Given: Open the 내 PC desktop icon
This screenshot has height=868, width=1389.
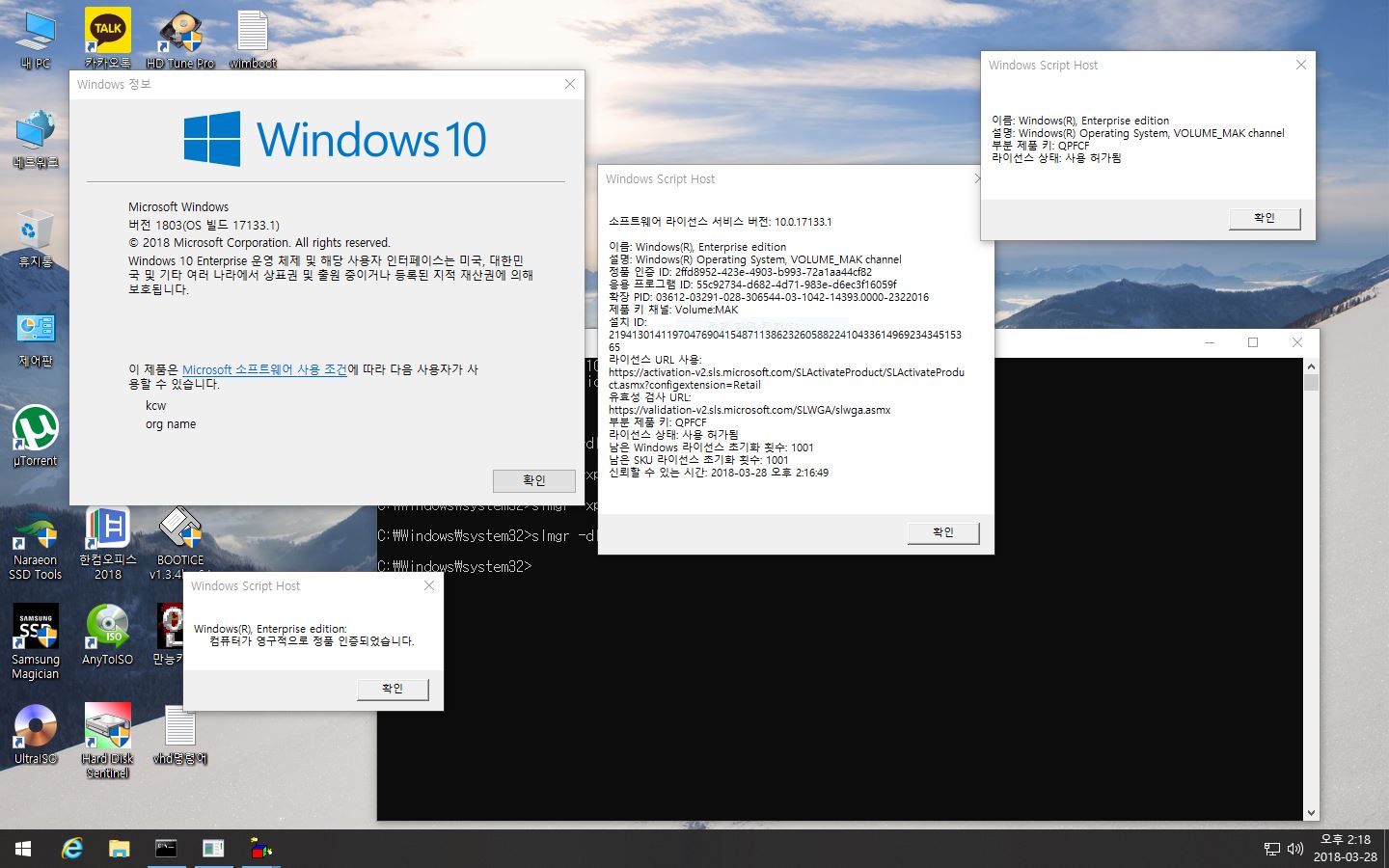Looking at the screenshot, I should pos(36,39).
